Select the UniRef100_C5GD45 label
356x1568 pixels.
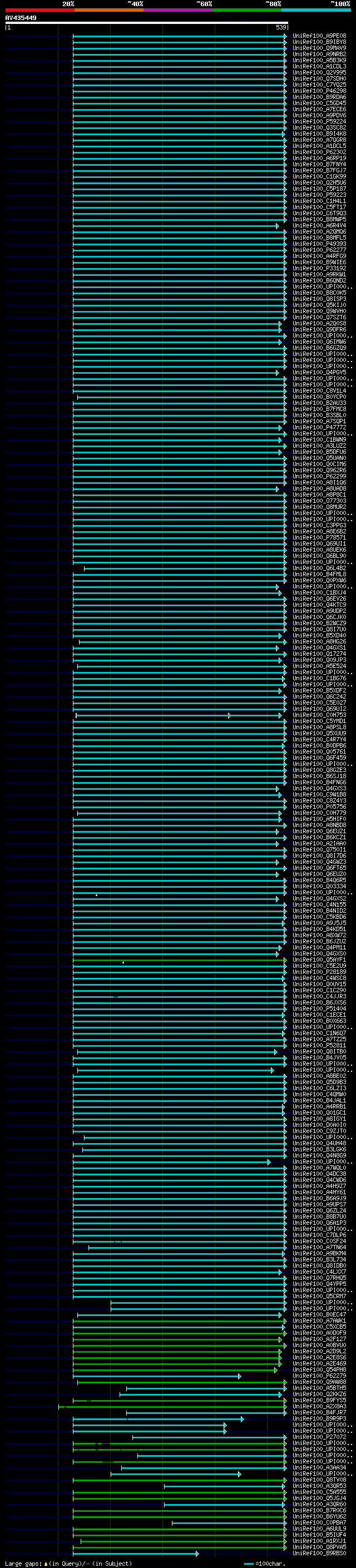319,103
